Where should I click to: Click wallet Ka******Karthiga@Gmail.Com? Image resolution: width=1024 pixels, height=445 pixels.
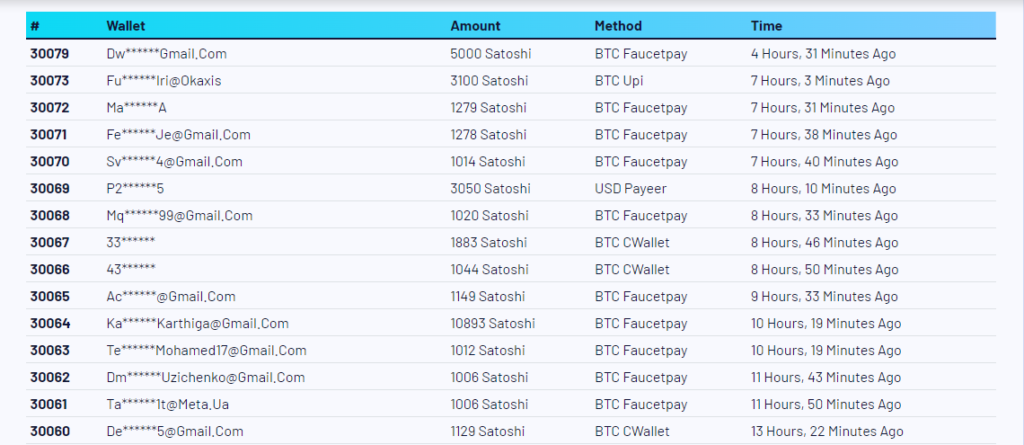point(197,323)
